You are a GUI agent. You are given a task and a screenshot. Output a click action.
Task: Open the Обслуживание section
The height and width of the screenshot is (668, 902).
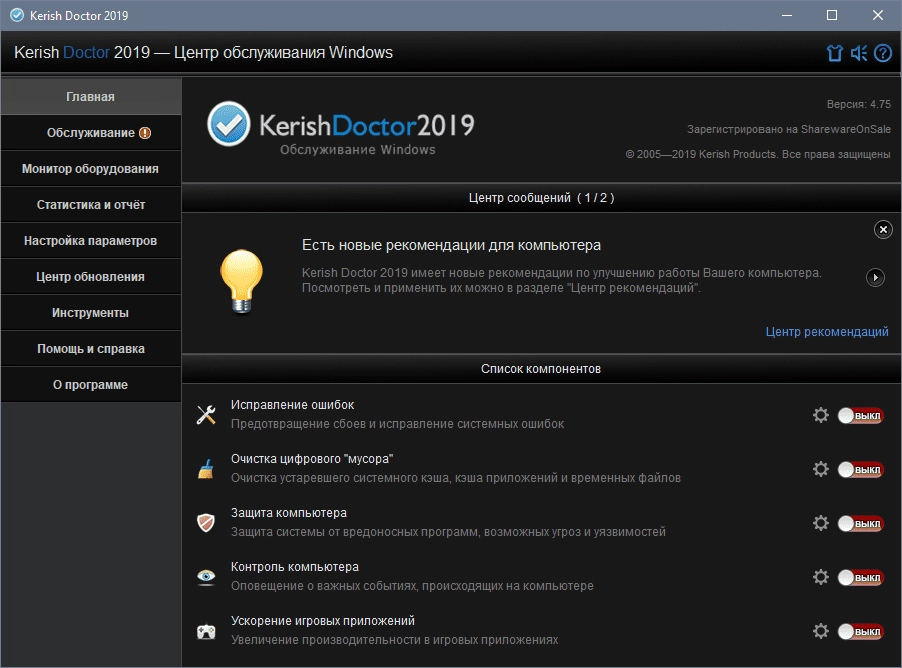coord(91,133)
